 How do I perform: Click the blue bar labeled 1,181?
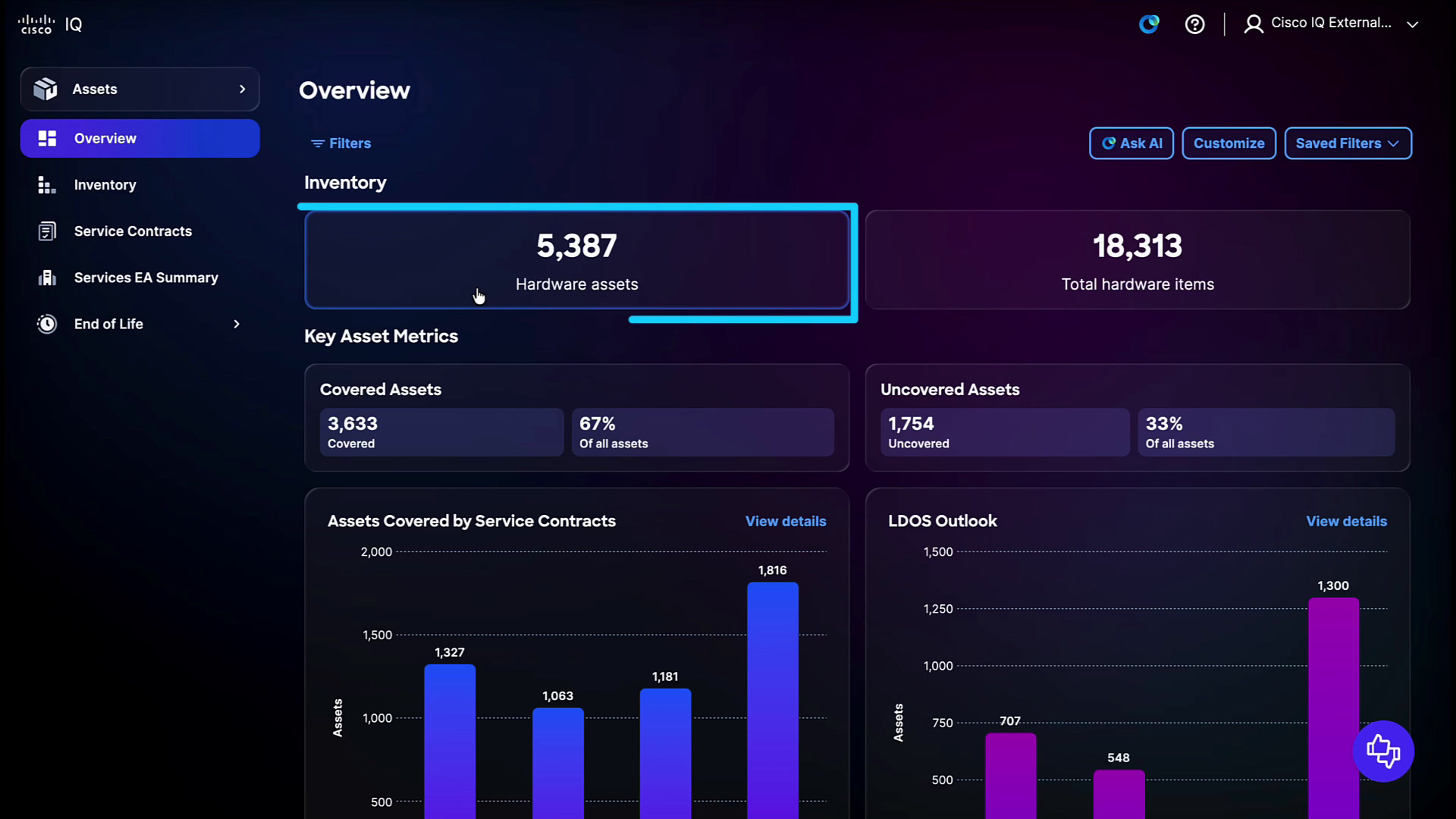coord(665,753)
